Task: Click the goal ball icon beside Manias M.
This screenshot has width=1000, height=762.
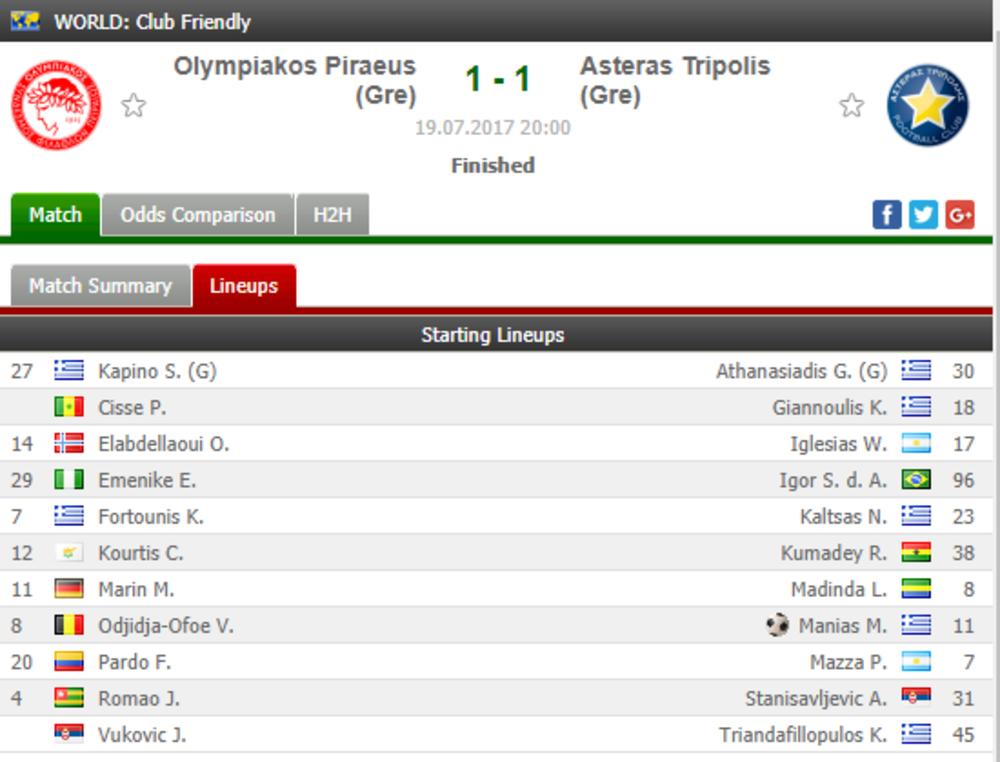Action: (777, 626)
